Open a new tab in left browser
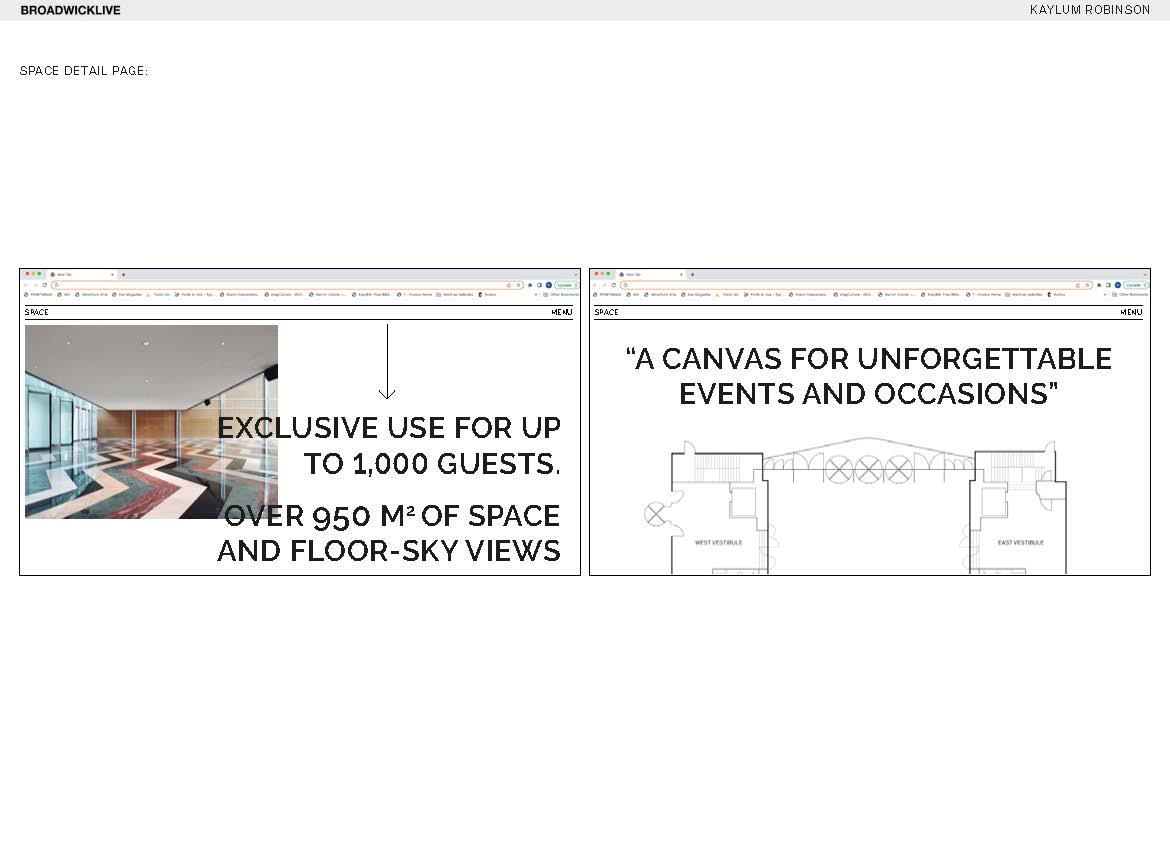The width and height of the screenshot is (1170, 844). click(x=124, y=275)
